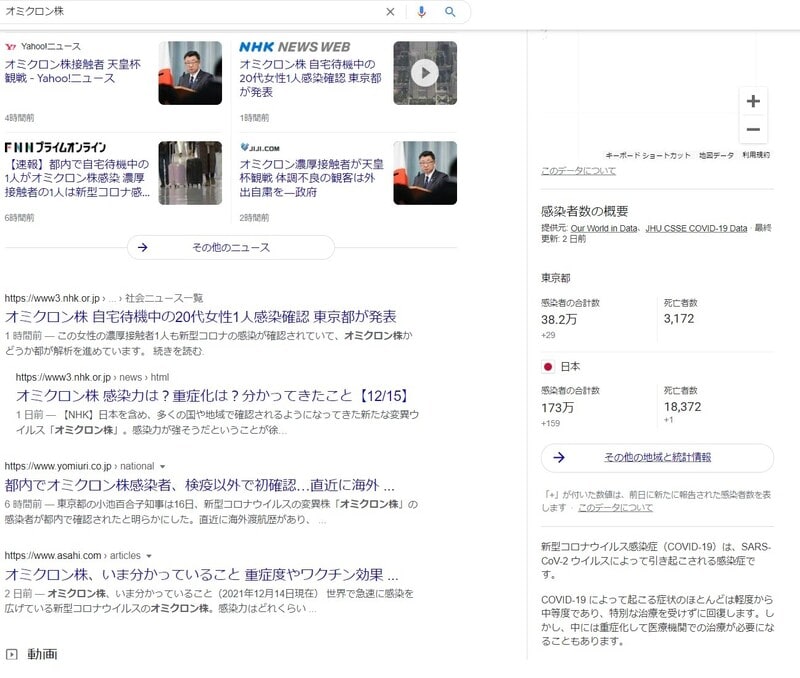Click the JIJI.COM source logo

pos(260,147)
